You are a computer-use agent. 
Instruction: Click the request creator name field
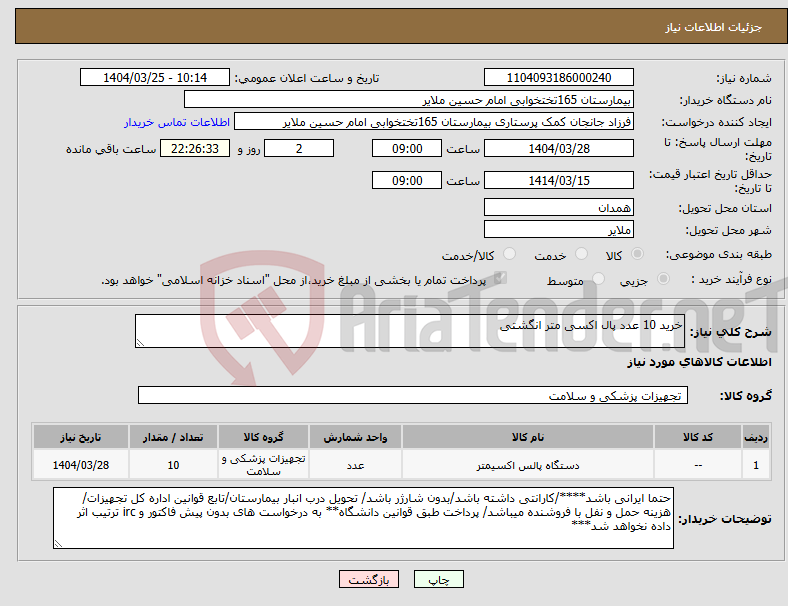click(x=434, y=122)
